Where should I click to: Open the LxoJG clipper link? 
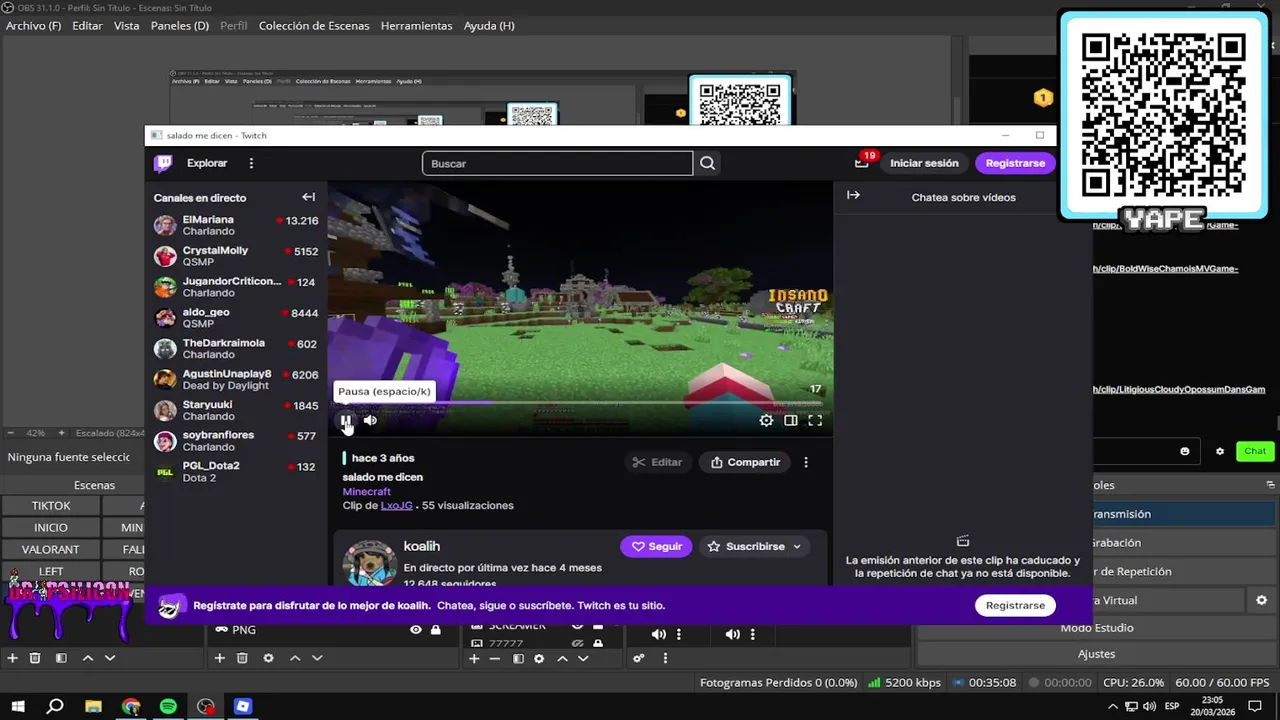396,505
